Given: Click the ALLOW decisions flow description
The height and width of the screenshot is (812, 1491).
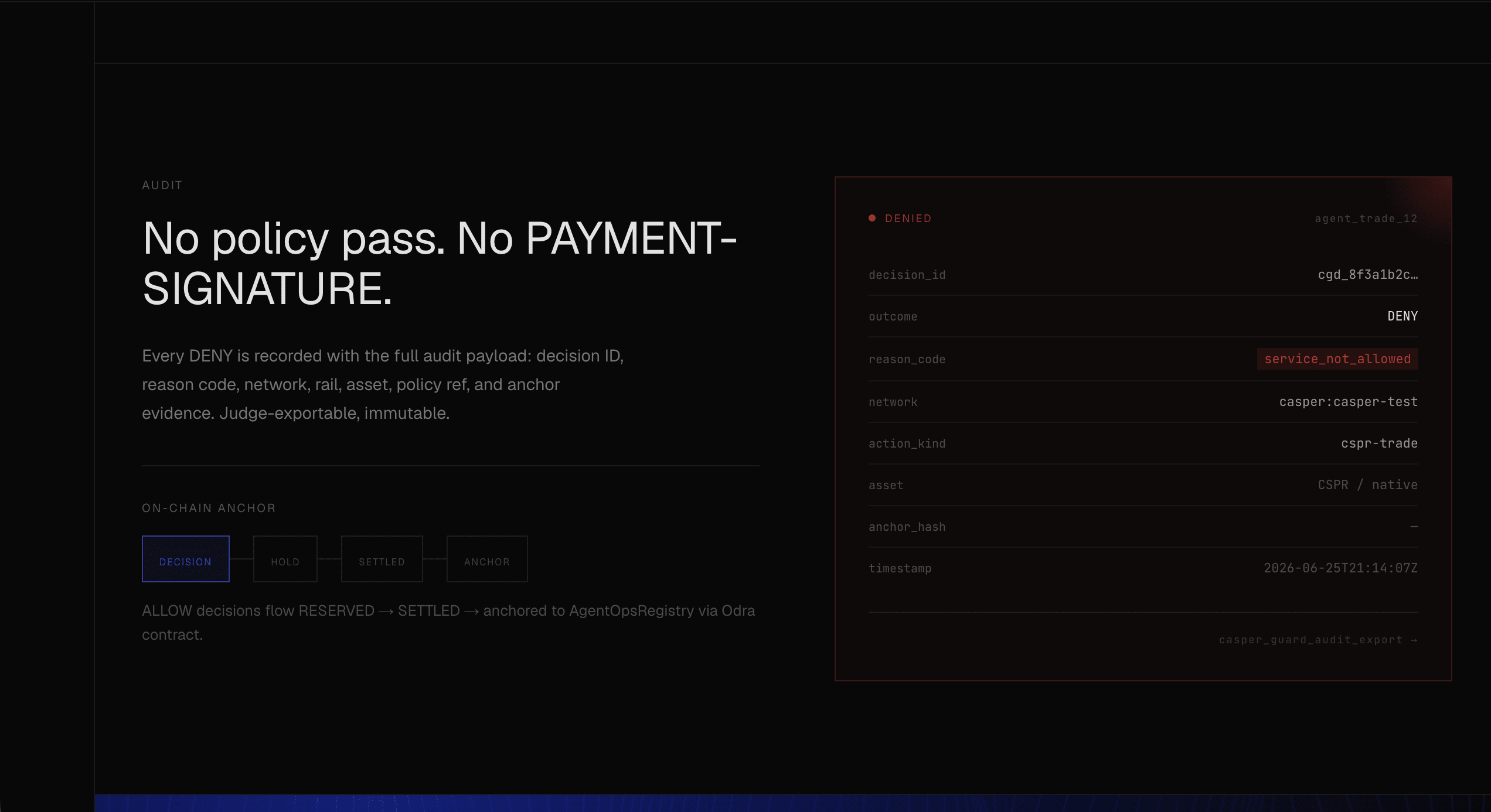Looking at the screenshot, I should pyautogui.click(x=448, y=622).
